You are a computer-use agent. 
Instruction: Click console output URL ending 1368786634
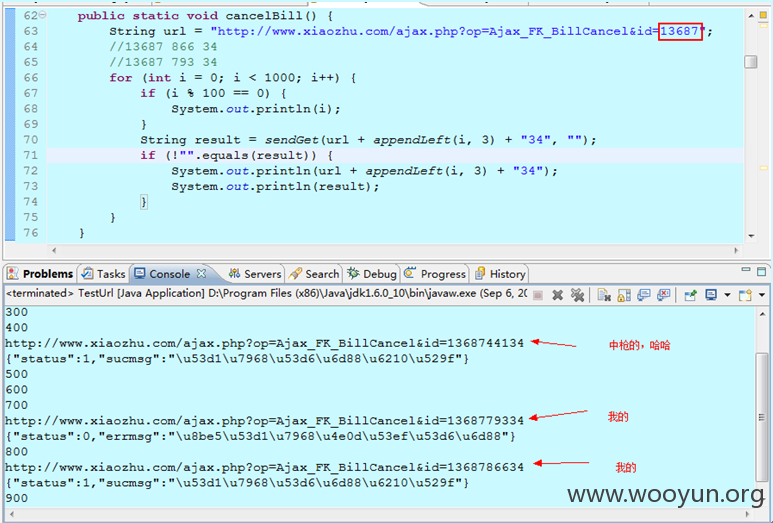pyautogui.click(x=264, y=467)
